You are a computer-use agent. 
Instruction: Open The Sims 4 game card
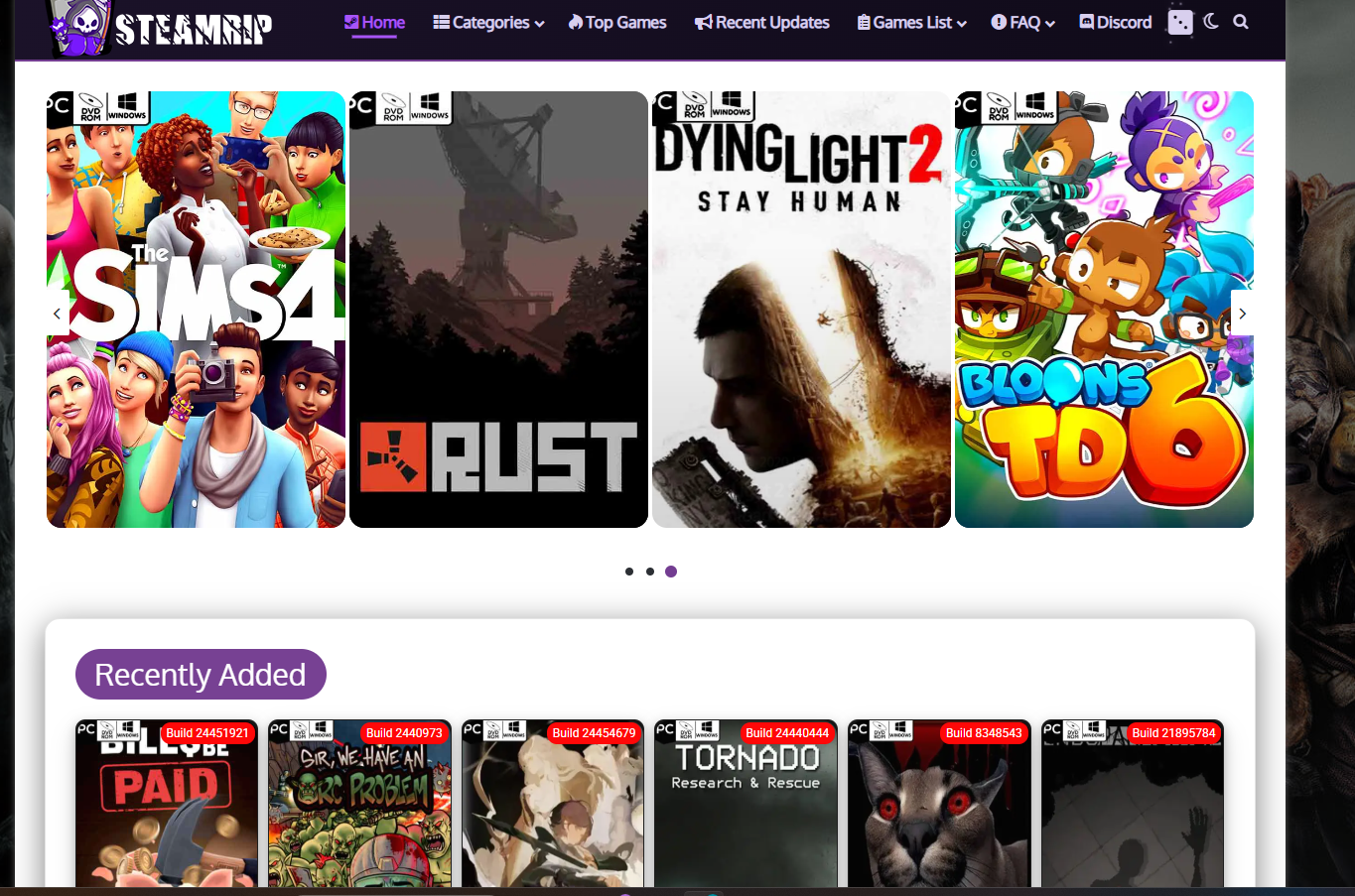[x=197, y=310]
